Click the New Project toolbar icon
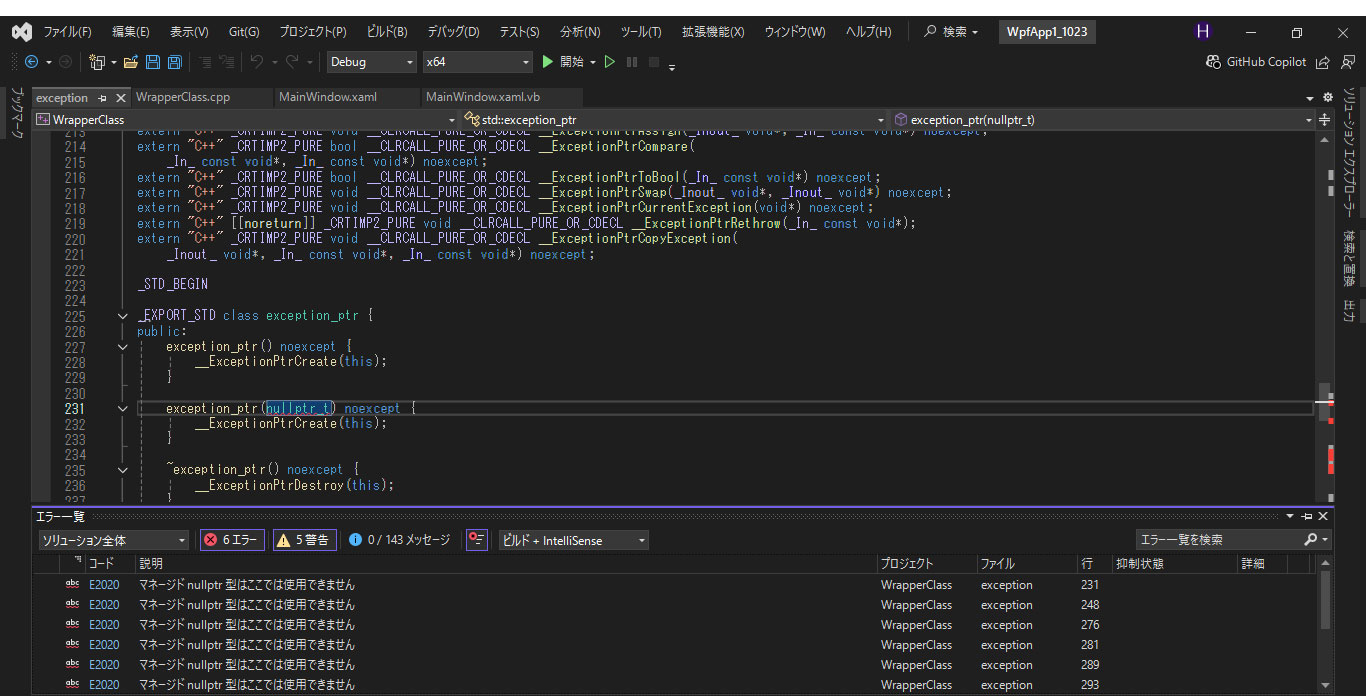The image size is (1366, 696). [97, 61]
